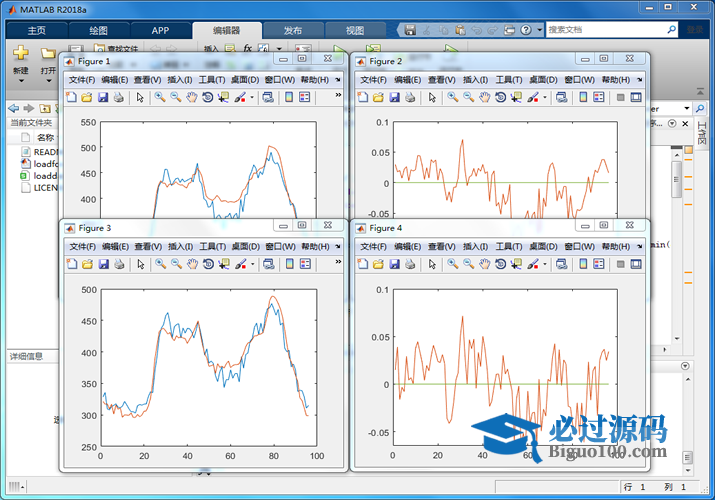The height and width of the screenshot is (500, 715).
Task: Select Rotate 3D tool in Figure 4
Action: [500, 263]
